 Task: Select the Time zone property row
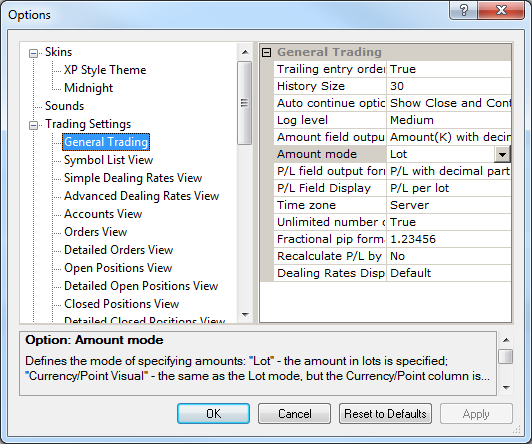tap(392, 205)
